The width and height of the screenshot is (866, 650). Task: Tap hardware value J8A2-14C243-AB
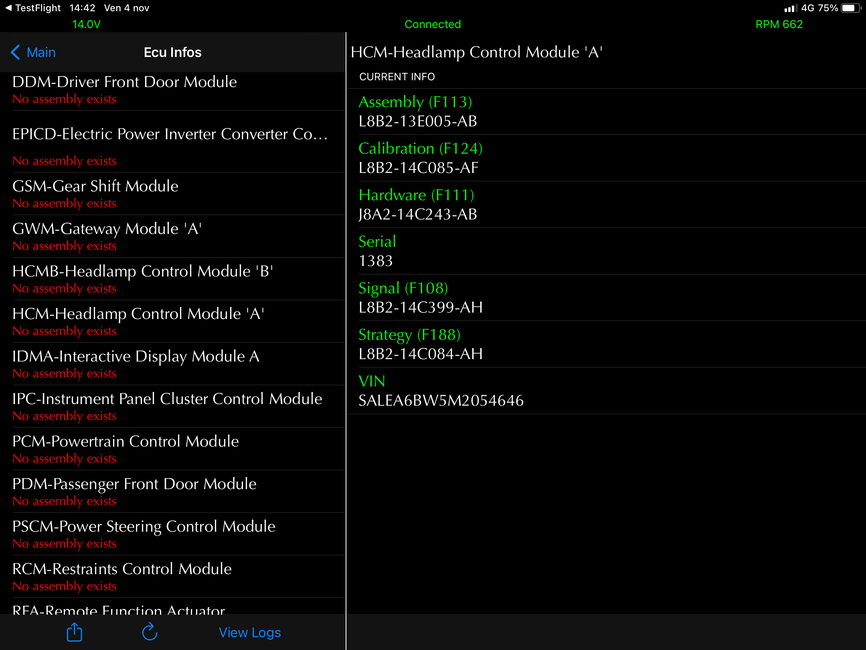418,214
